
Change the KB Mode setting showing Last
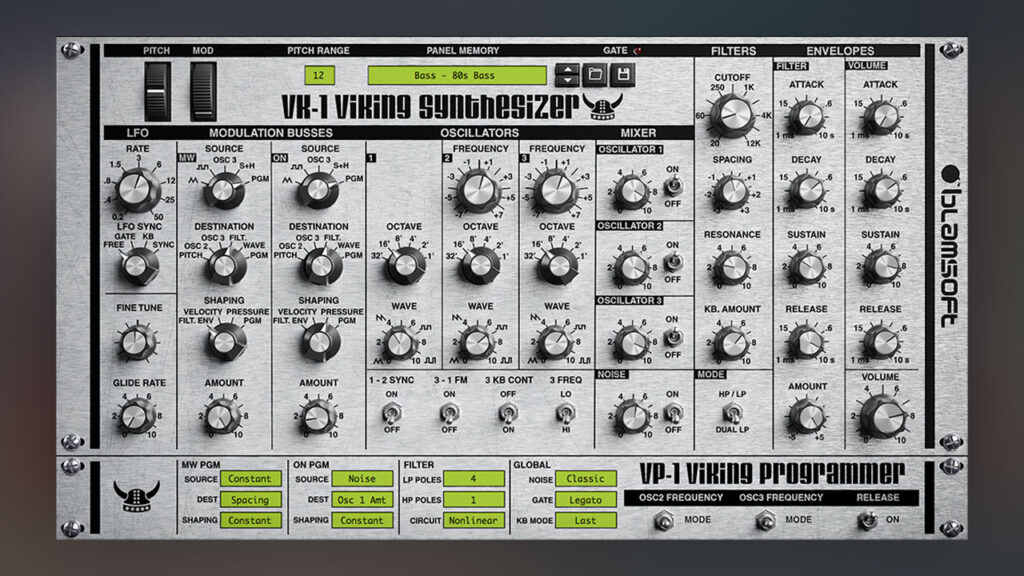586,521
